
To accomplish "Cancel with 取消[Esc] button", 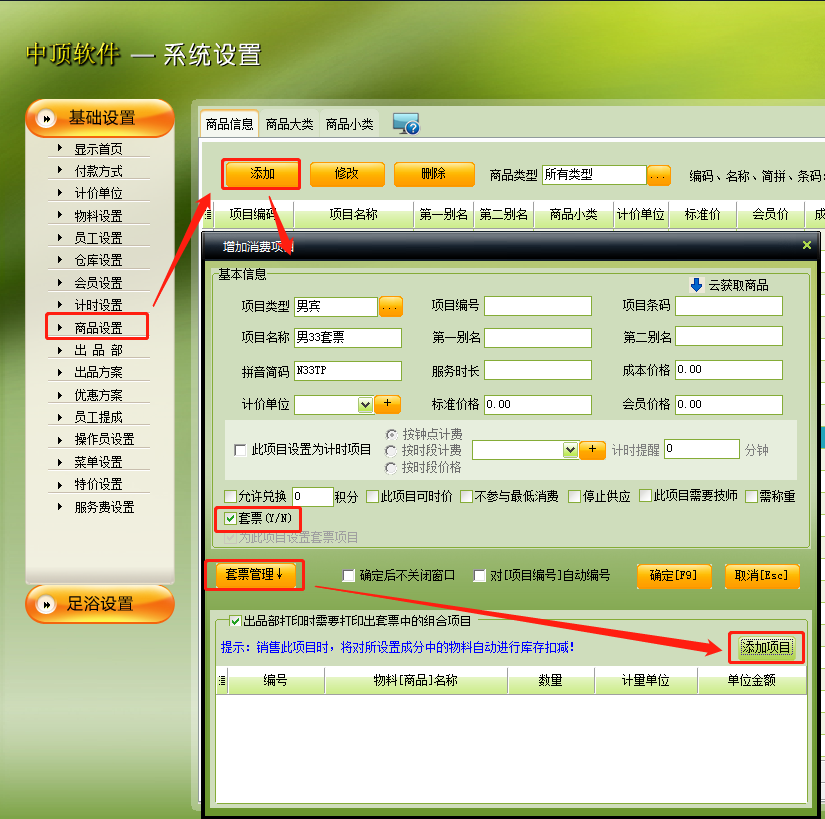I will click(762, 576).
